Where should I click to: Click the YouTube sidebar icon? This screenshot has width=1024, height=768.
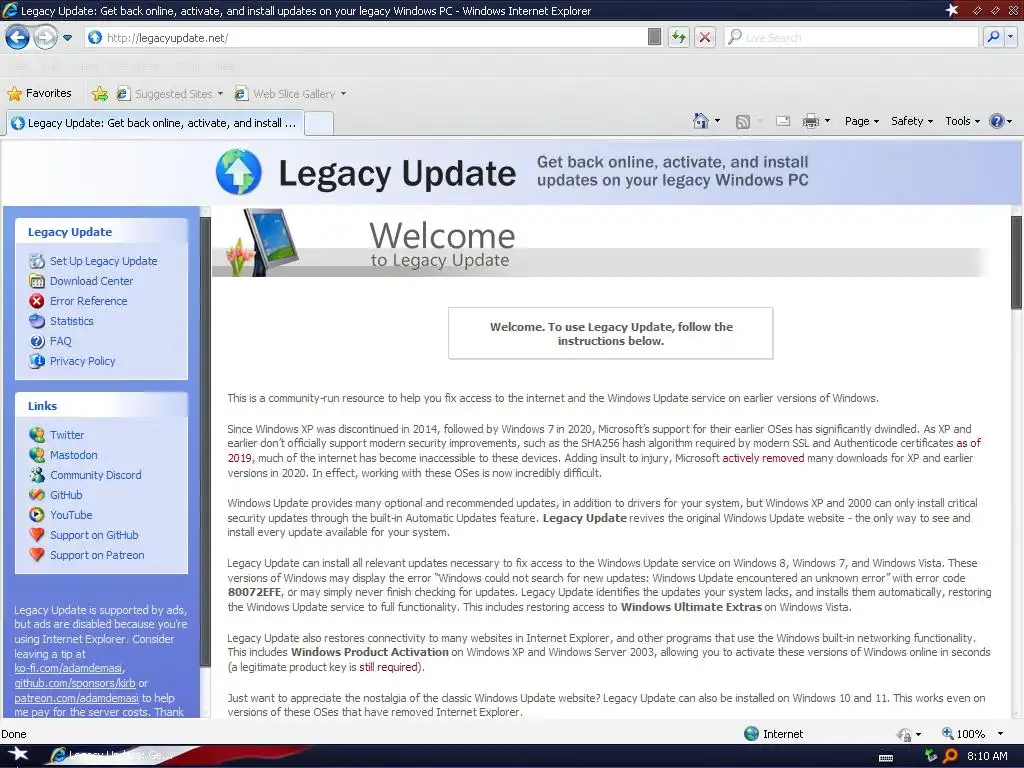pyautogui.click(x=37, y=515)
